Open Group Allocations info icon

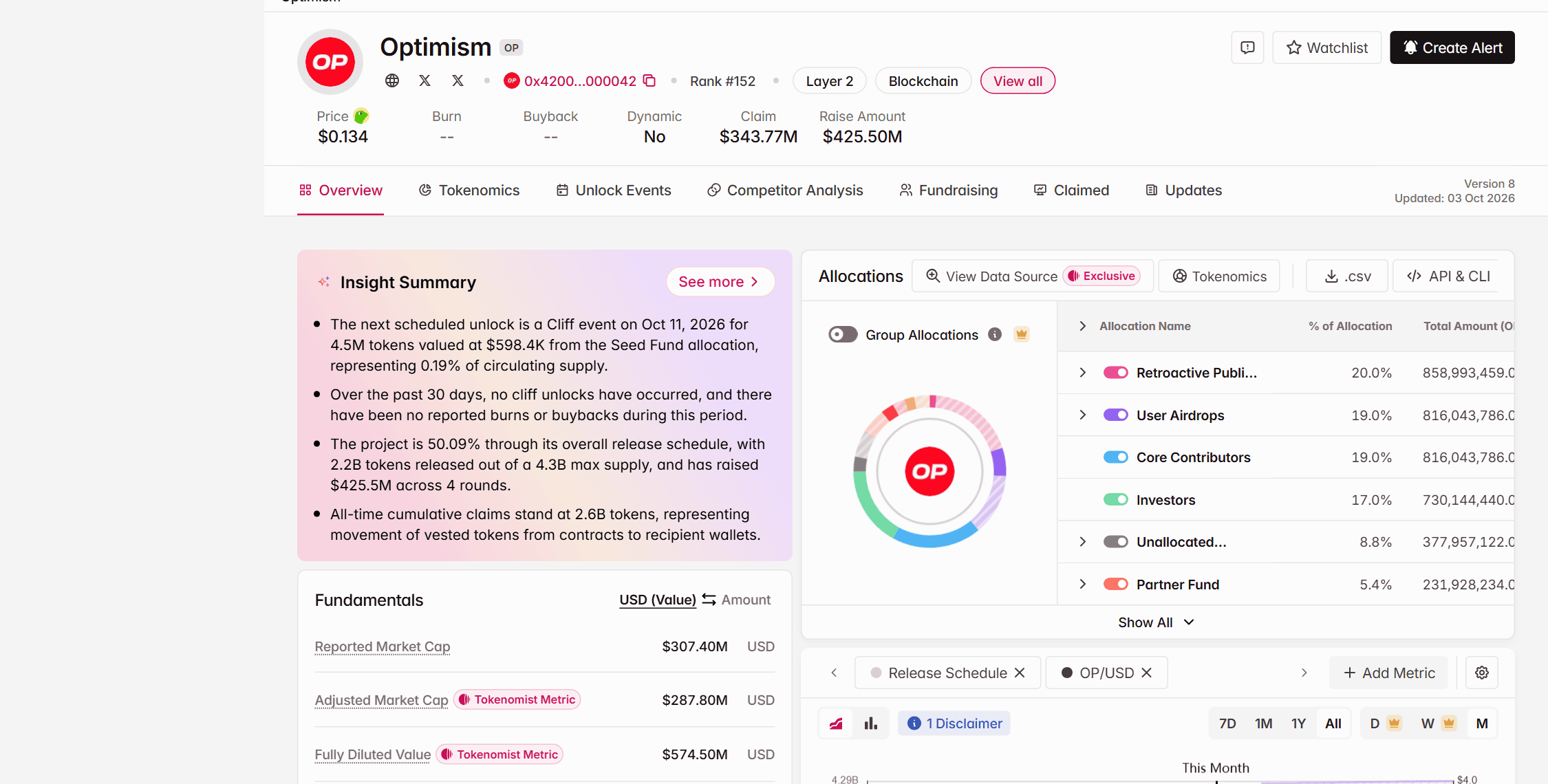pos(995,334)
